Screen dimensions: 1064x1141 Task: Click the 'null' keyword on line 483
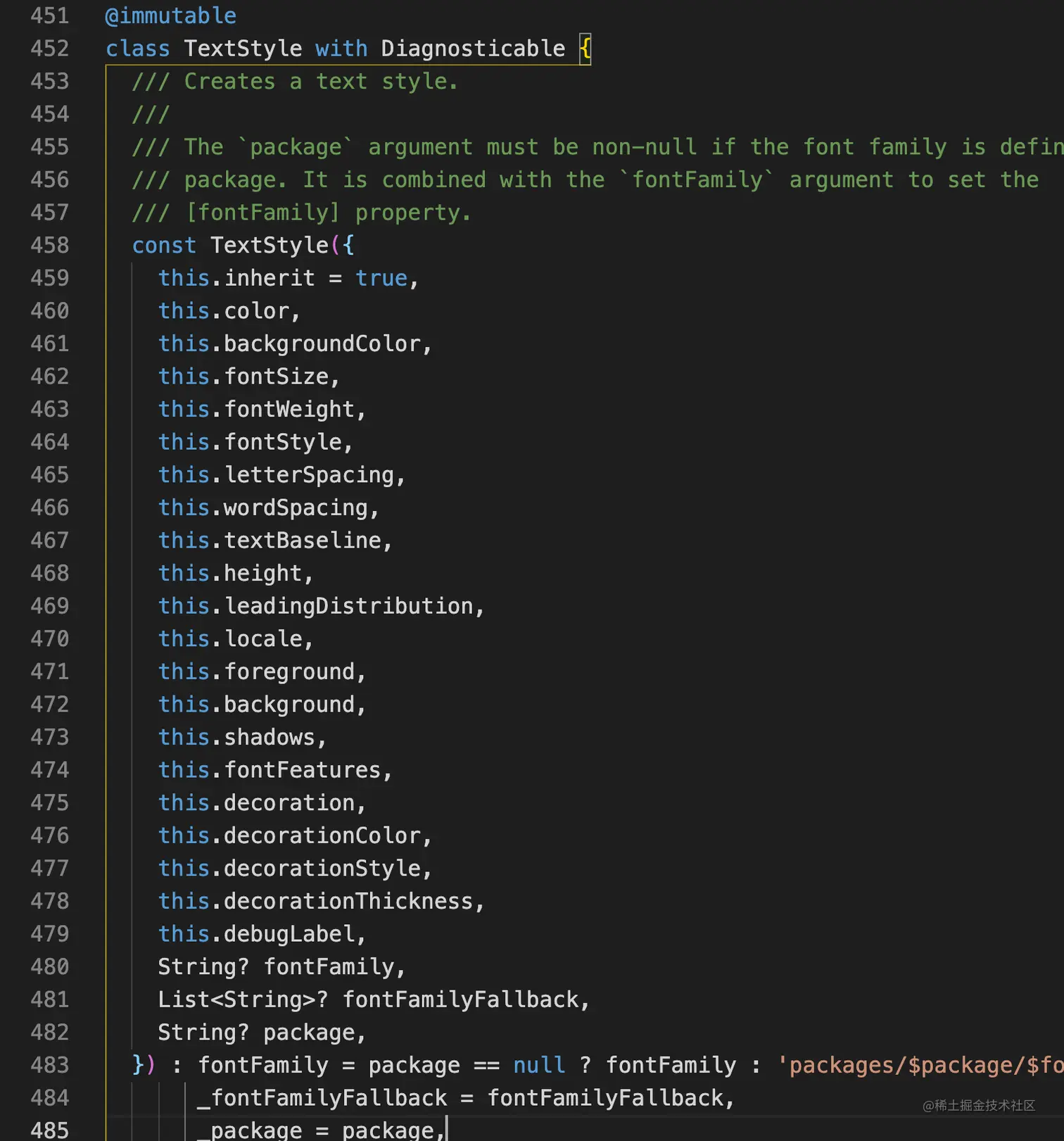click(540, 1065)
